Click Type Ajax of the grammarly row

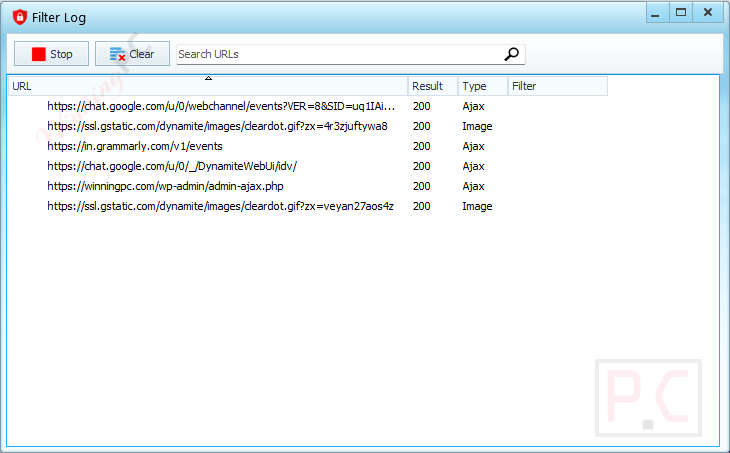point(473,147)
